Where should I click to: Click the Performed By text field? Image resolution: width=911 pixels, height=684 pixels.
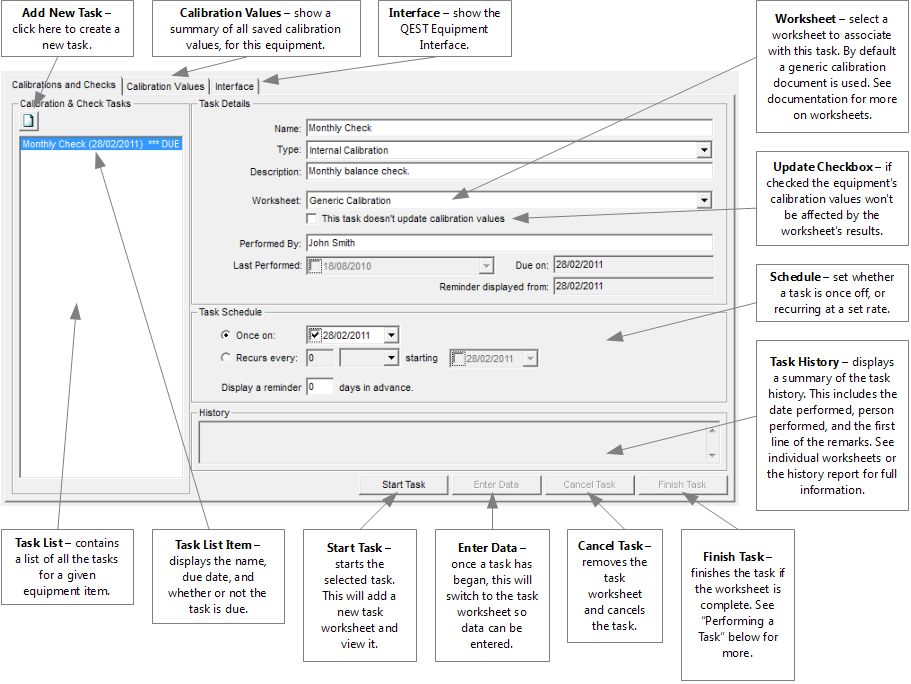coord(508,243)
